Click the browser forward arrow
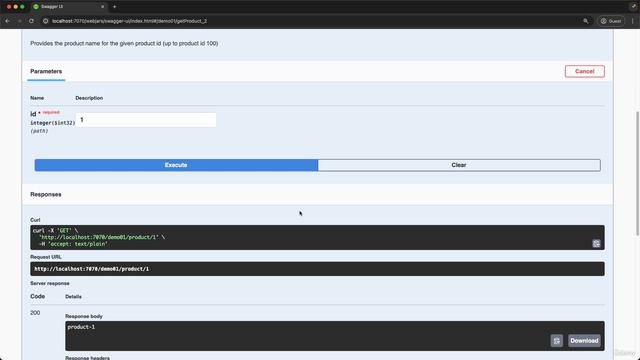Screen dimensions: 640x360 coord(19,21)
